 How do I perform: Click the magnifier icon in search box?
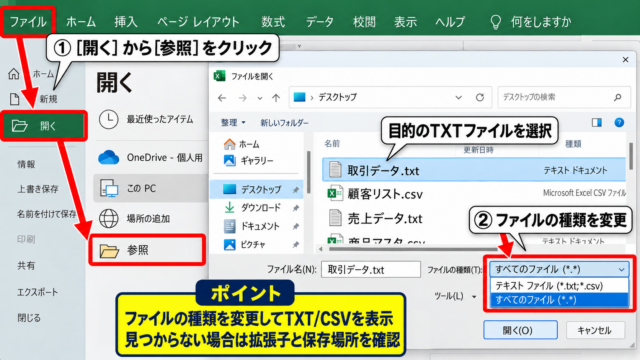click(x=618, y=97)
